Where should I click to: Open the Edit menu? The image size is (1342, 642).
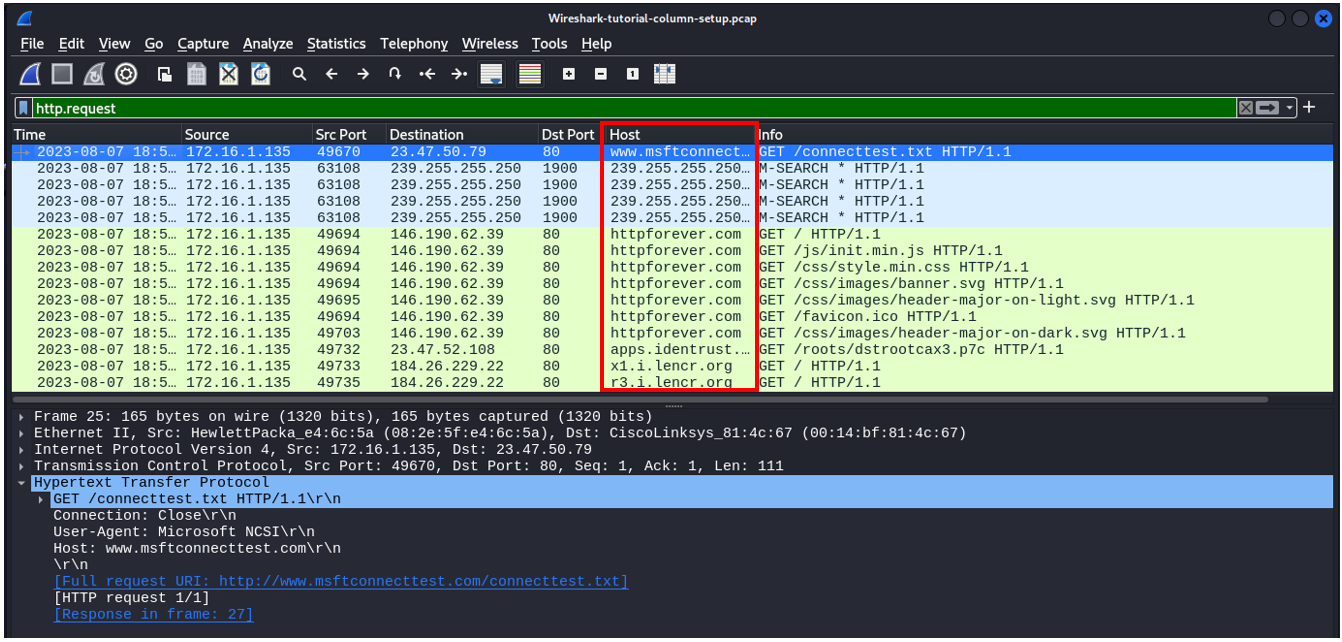71,44
